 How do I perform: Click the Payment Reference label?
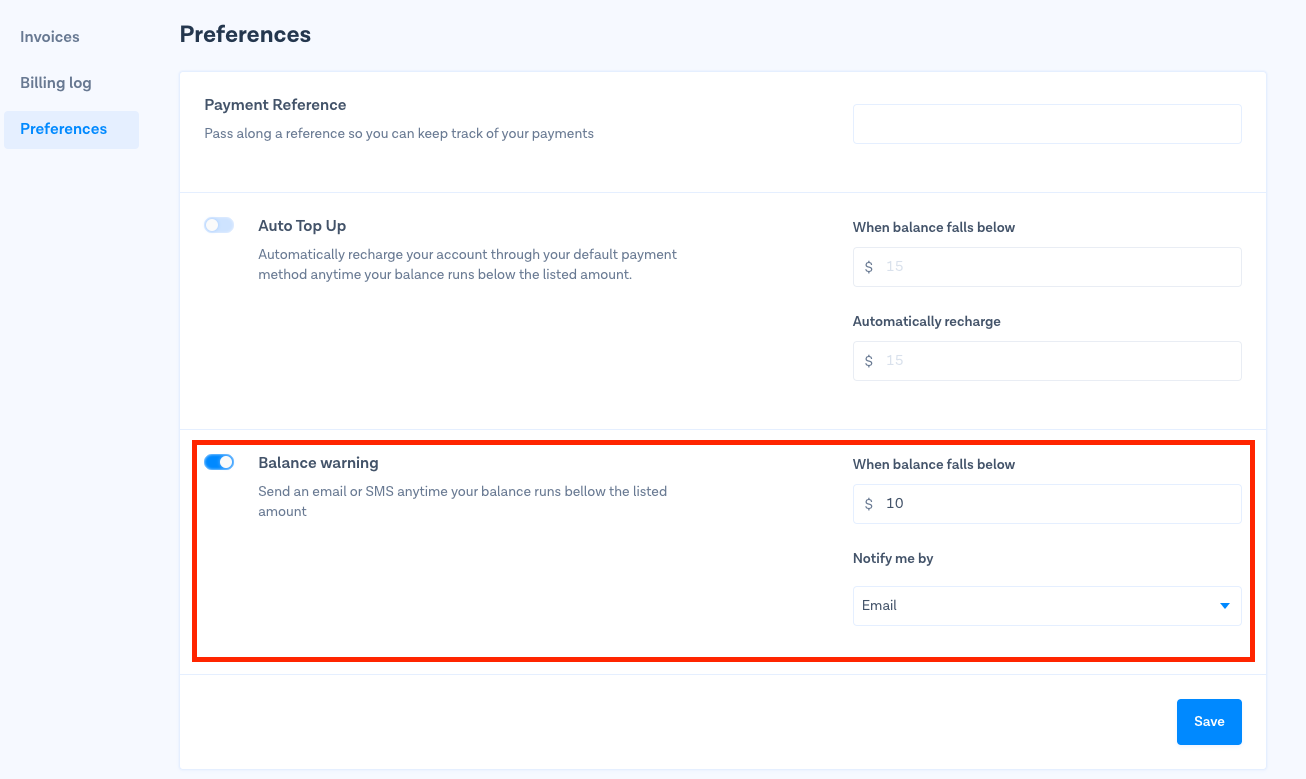coord(275,105)
